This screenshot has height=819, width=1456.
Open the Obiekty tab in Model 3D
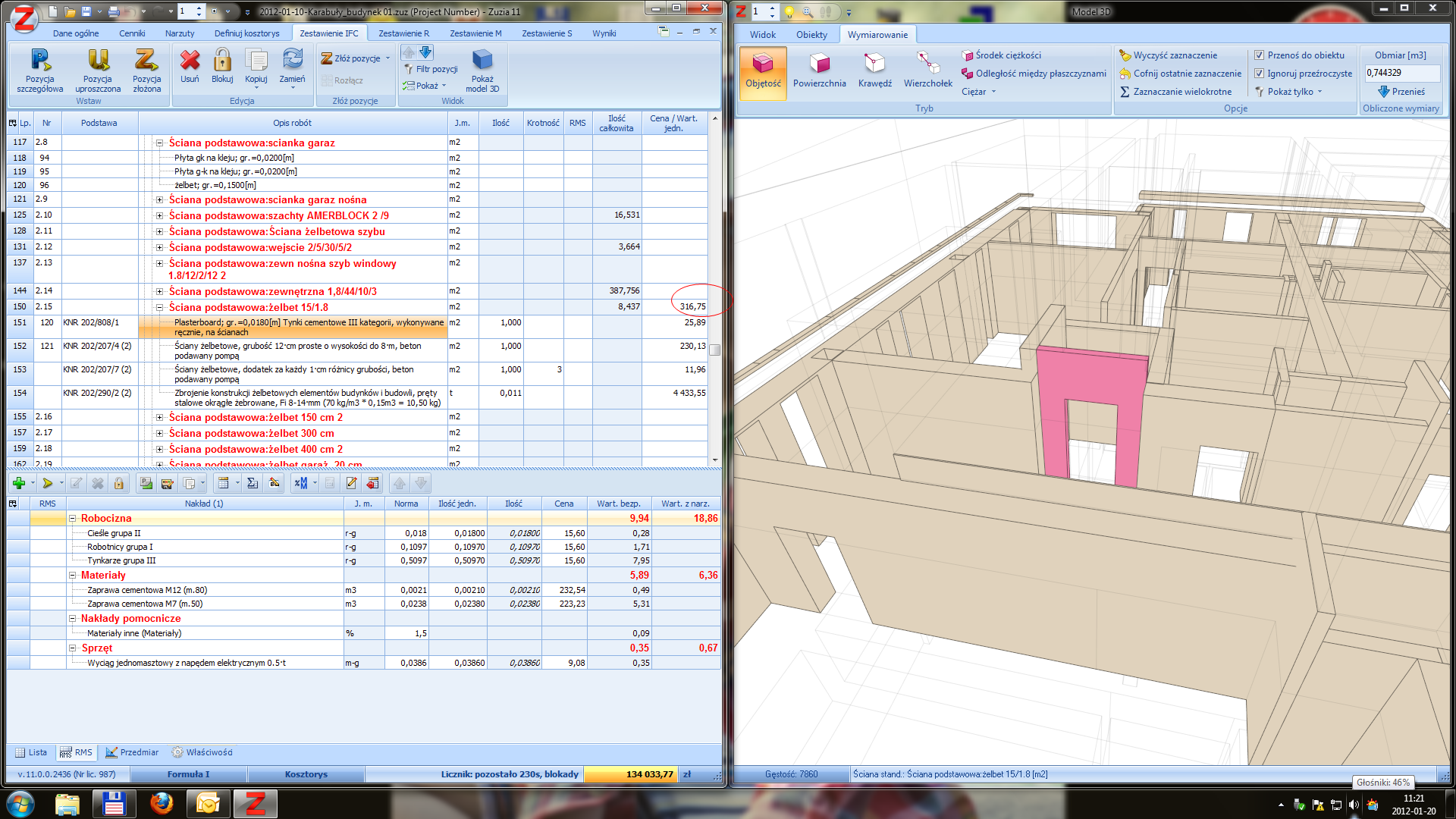(x=811, y=35)
